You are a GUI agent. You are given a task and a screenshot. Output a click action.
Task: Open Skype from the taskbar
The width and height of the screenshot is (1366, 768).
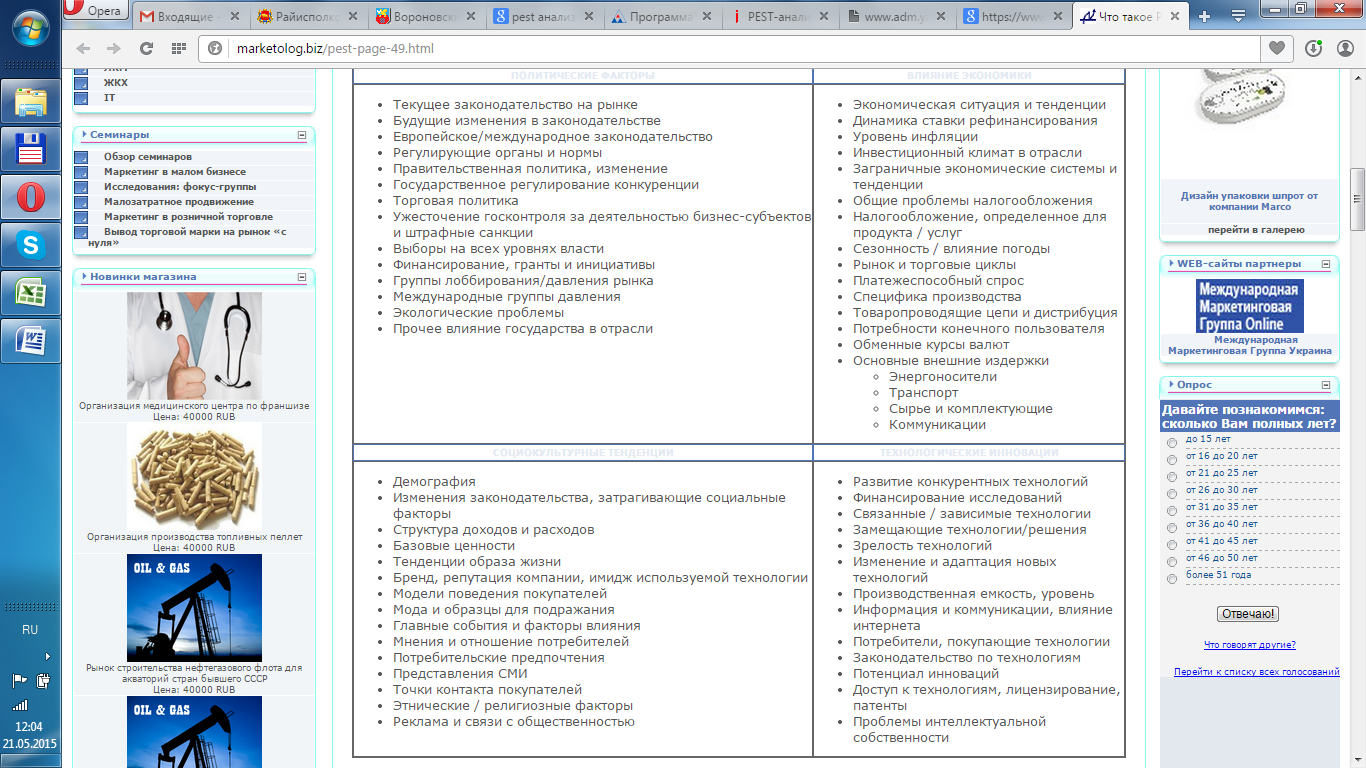[31, 245]
